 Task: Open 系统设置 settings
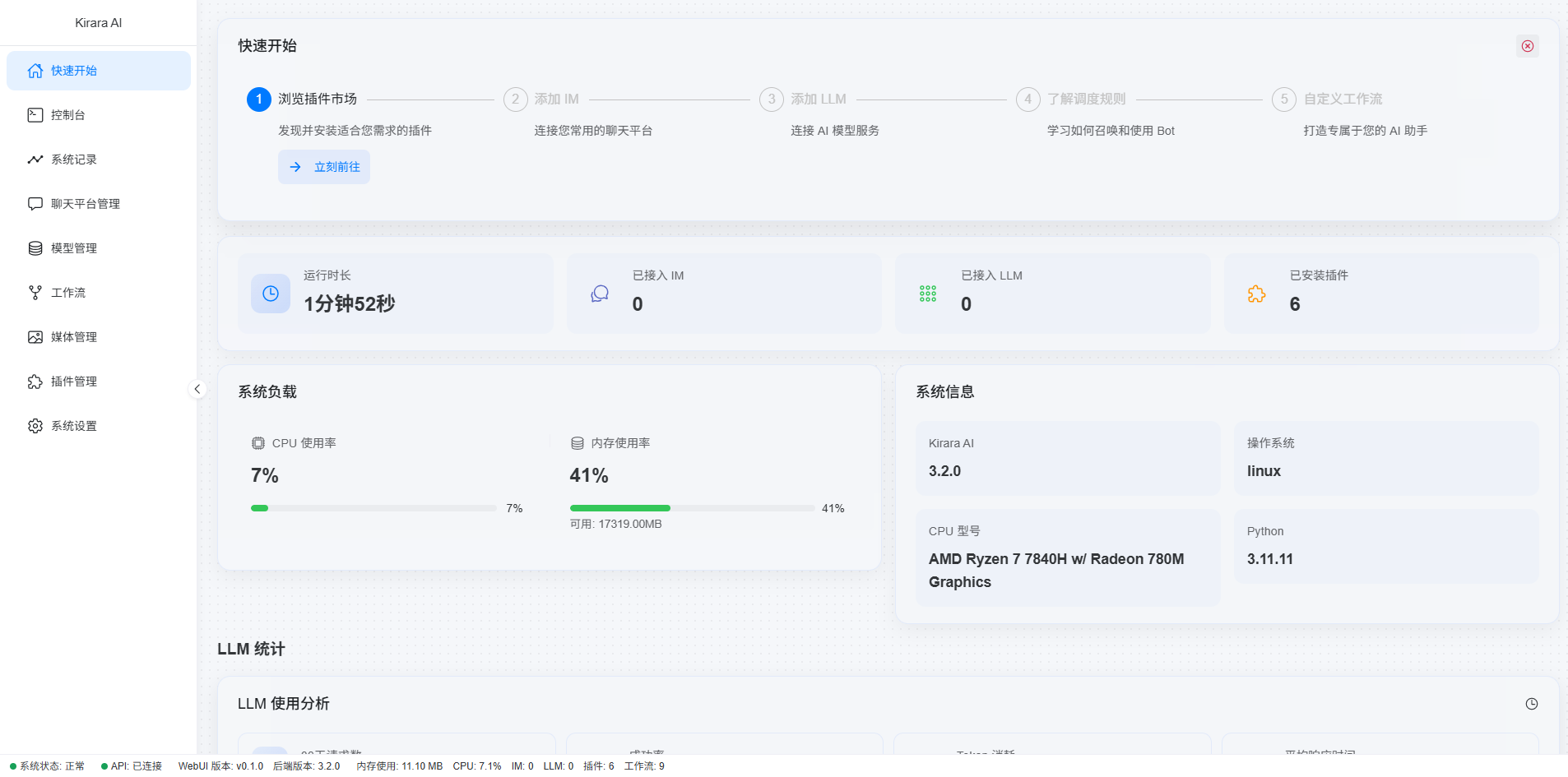click(x=99, y=426)
